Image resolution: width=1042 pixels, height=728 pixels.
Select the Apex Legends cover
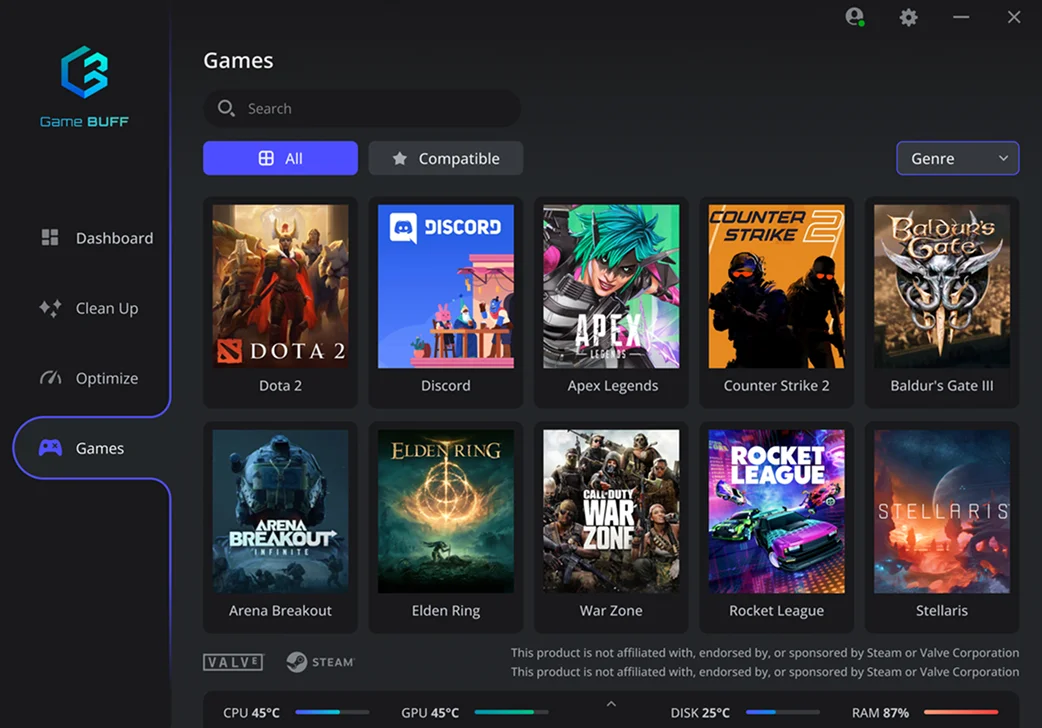[x=611, y=287]
